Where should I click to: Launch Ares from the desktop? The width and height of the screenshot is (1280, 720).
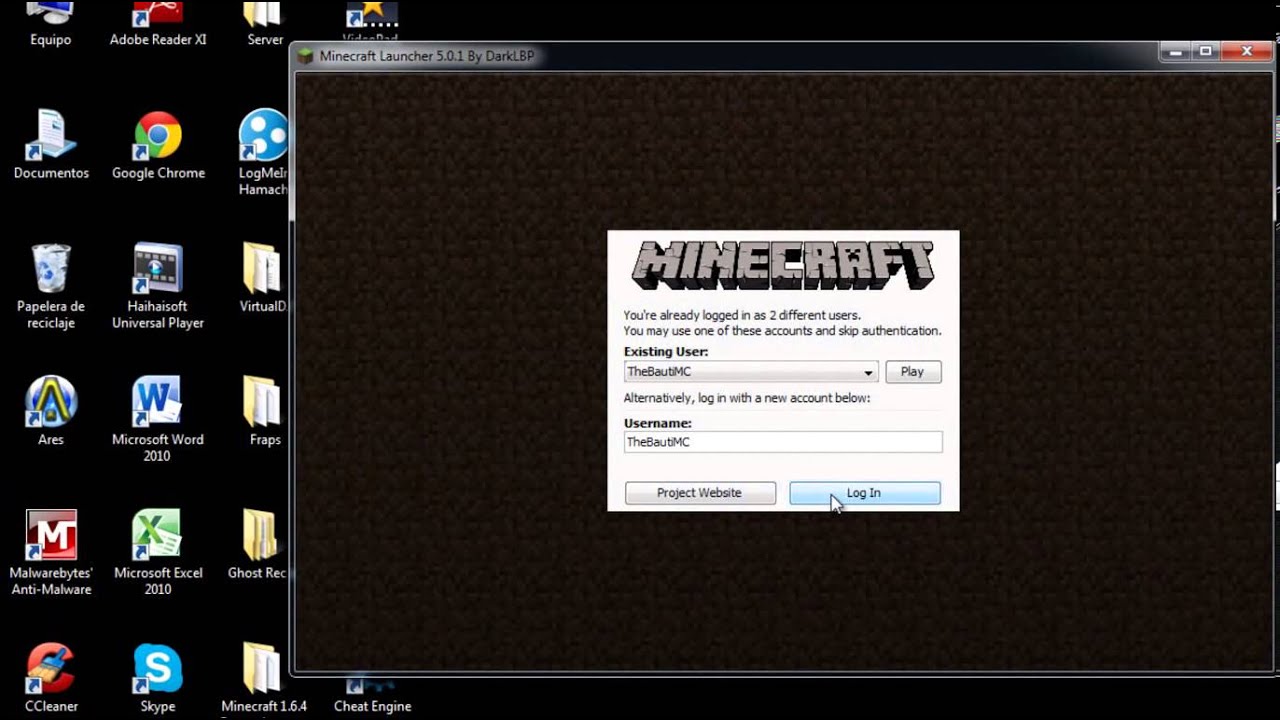click(51, 411)
